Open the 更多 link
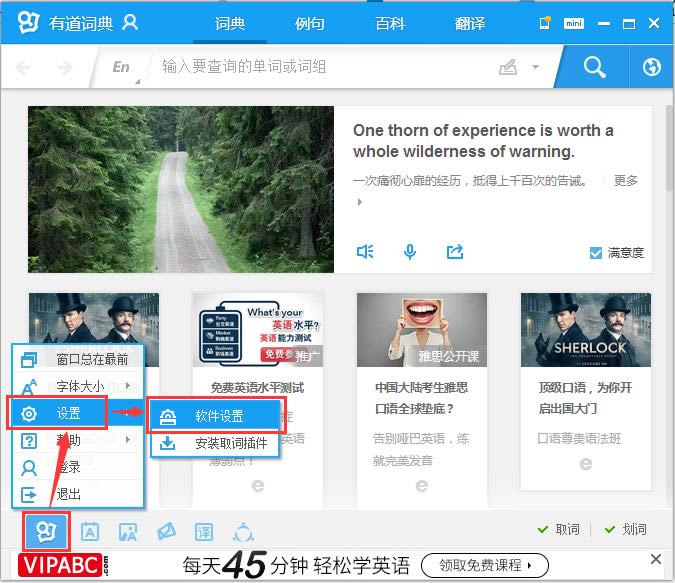 tap(625, 180)
